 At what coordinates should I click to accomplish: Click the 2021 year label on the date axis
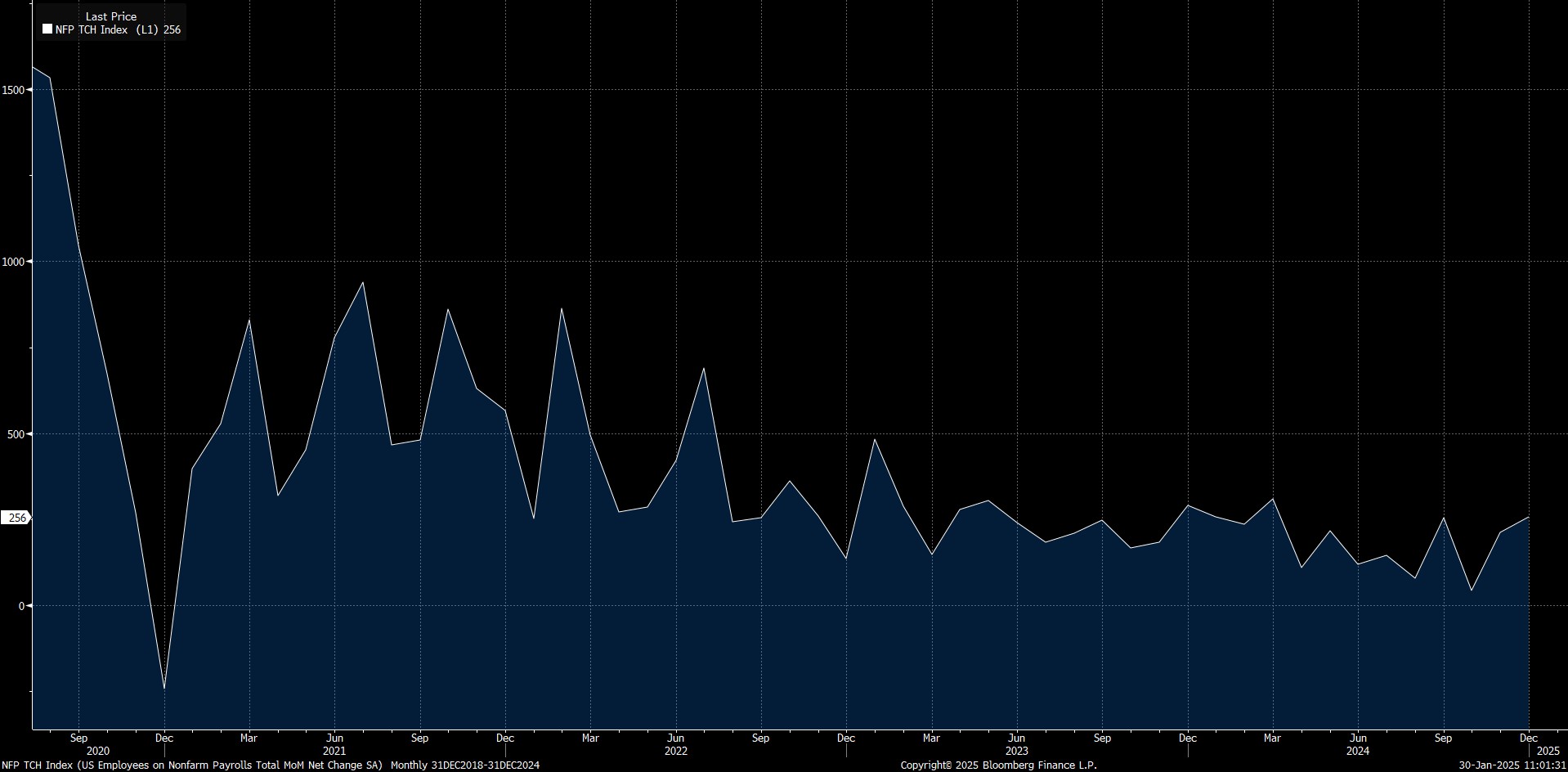pyautogui.click(x=334, y=751)
